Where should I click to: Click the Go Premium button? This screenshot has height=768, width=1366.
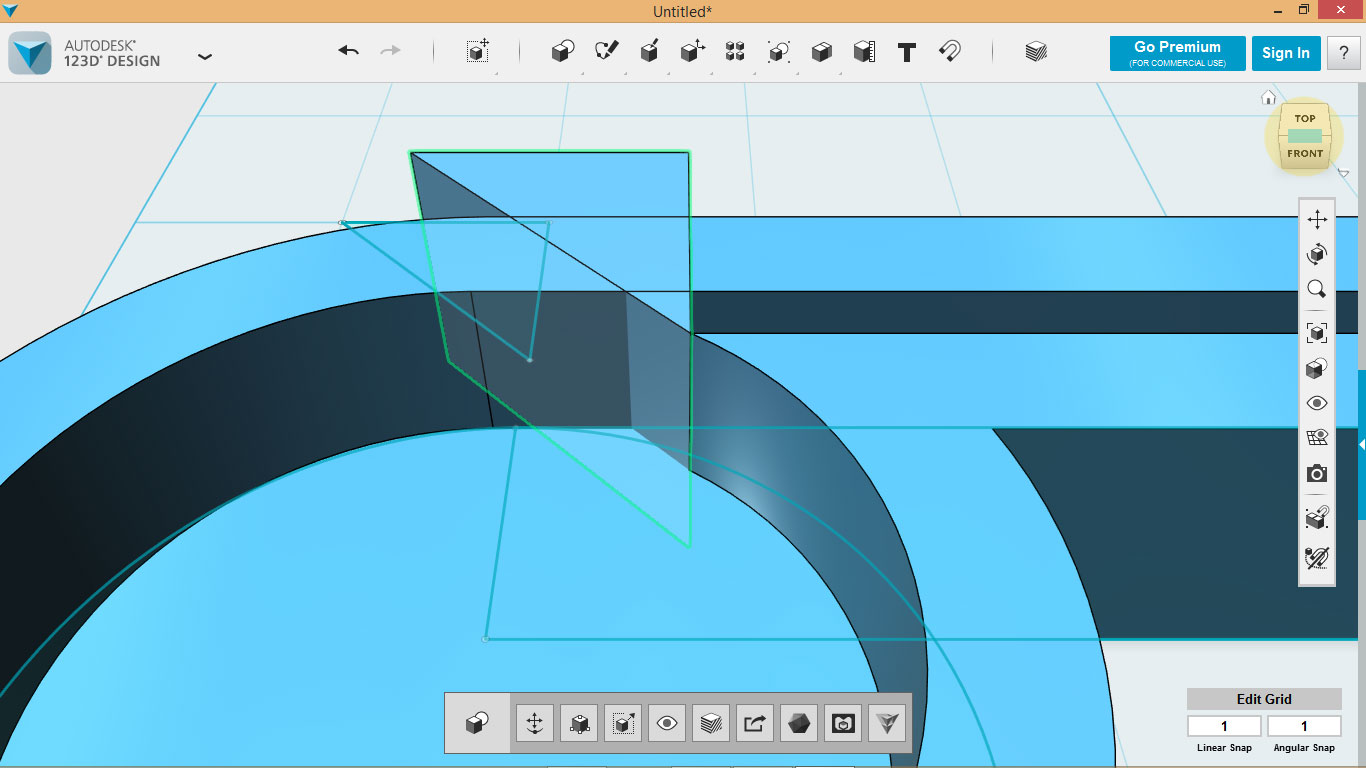1177,52
